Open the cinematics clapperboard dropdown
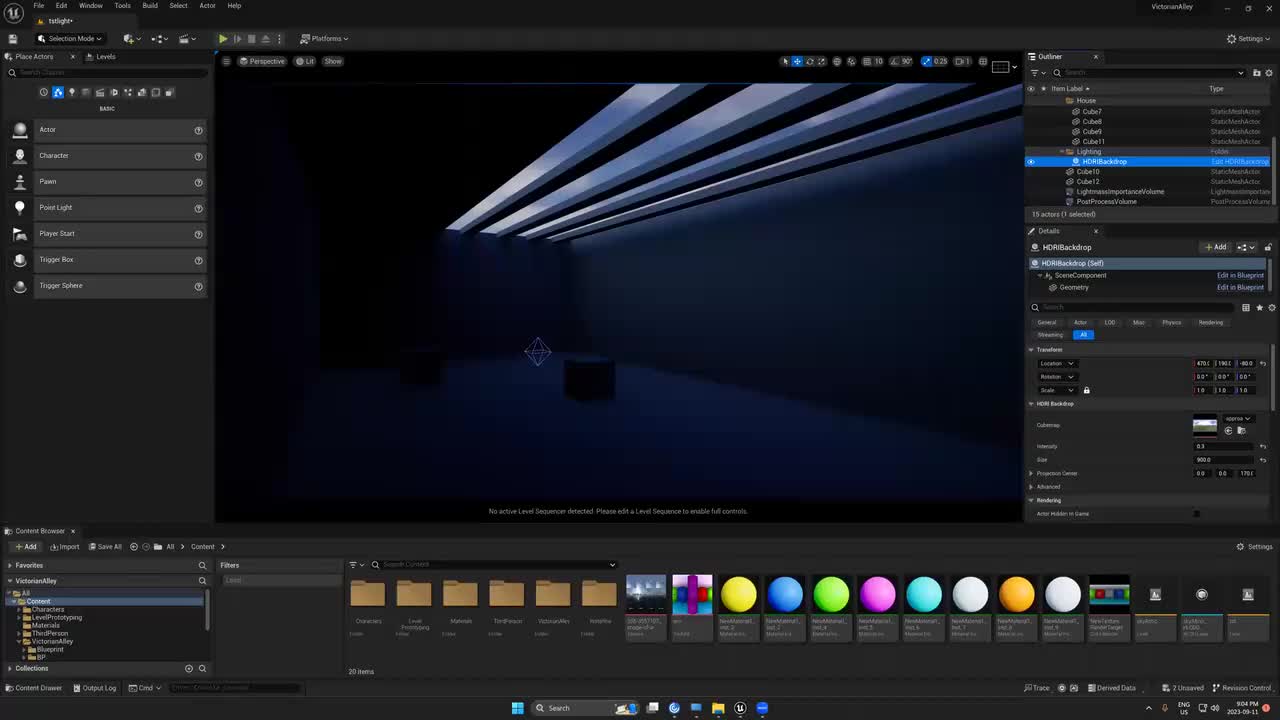 point(187,38)
